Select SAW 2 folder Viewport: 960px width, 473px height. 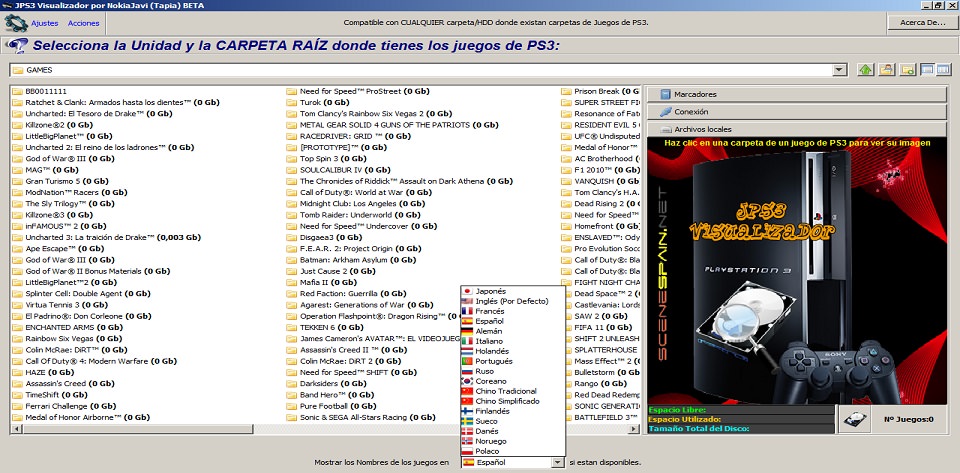pyautogui.click(x=594, y=316)
